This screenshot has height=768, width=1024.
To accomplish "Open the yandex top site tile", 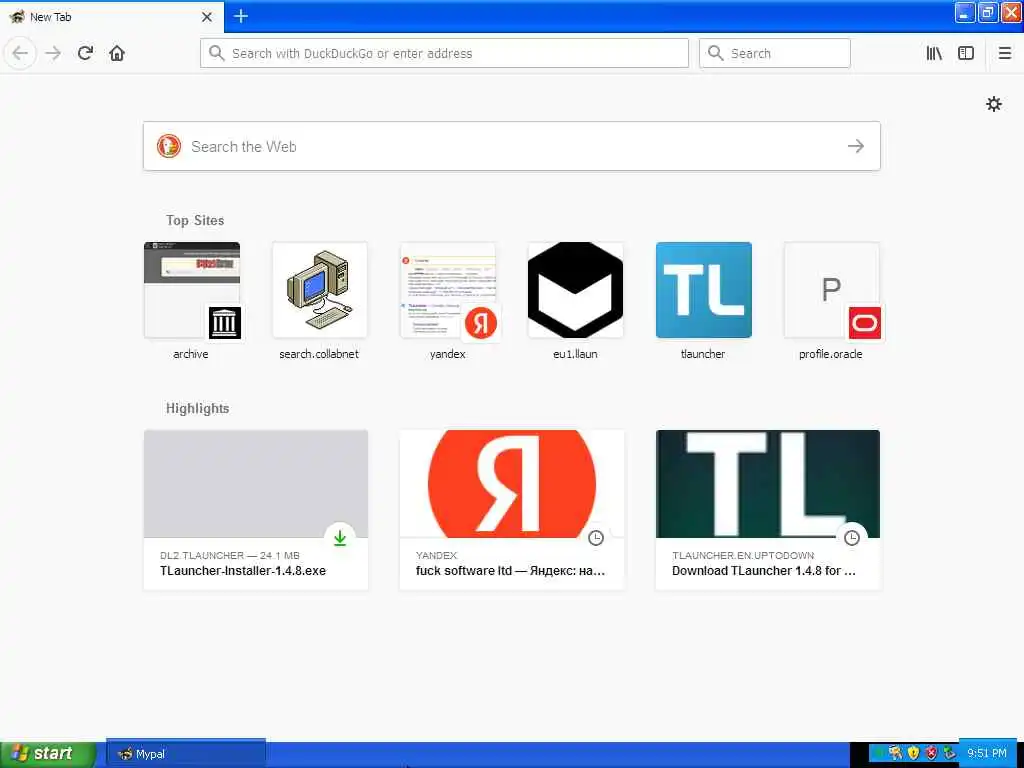I will tap(447, 290).
